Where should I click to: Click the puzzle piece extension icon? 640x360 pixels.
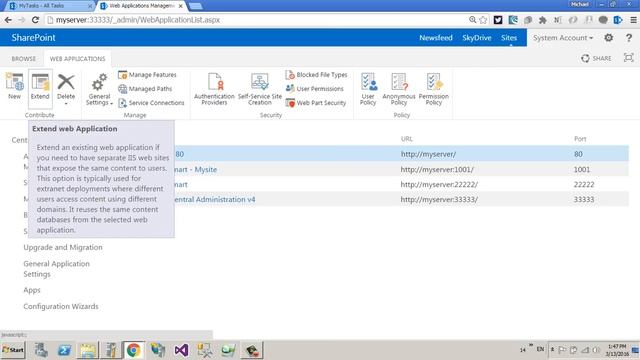tap(542, 20)
